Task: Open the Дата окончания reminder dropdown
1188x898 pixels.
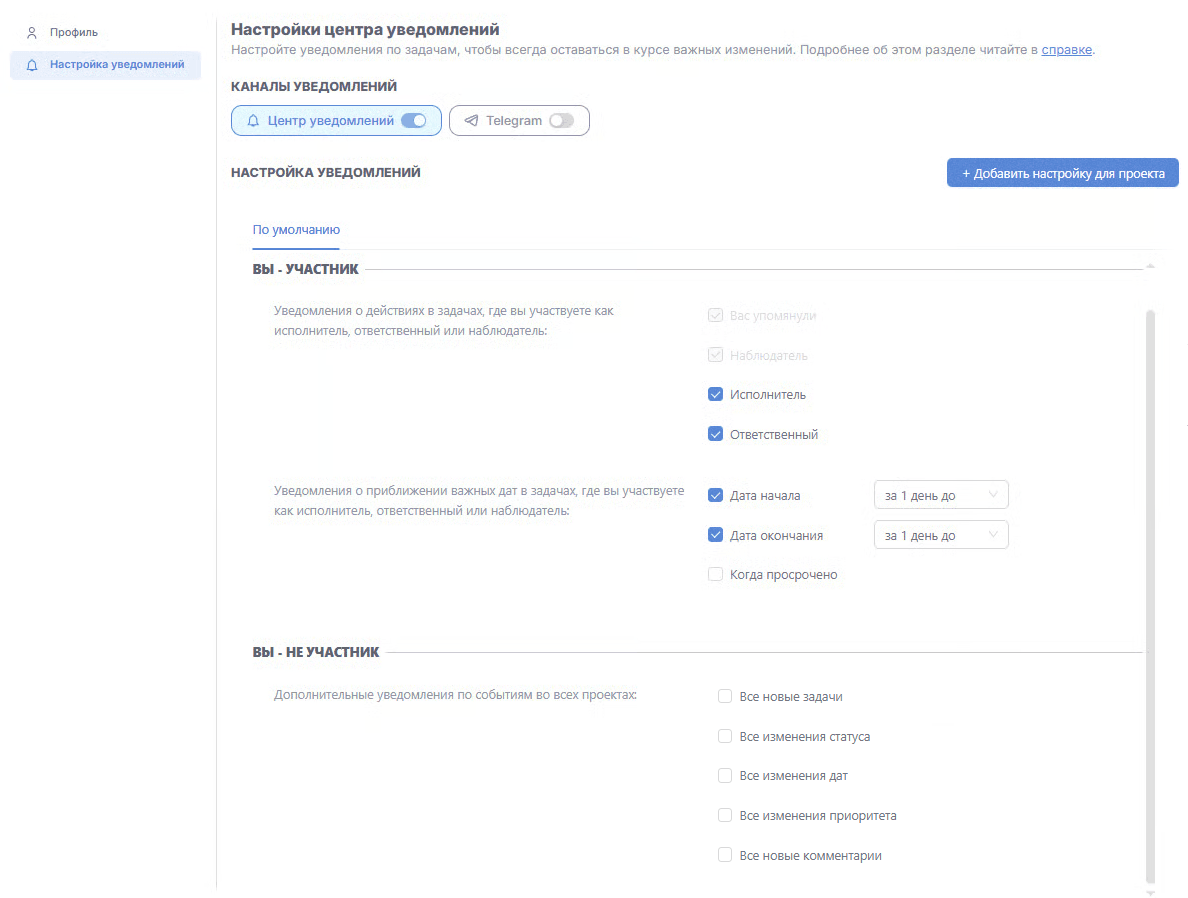Action: tap(940, 536)
